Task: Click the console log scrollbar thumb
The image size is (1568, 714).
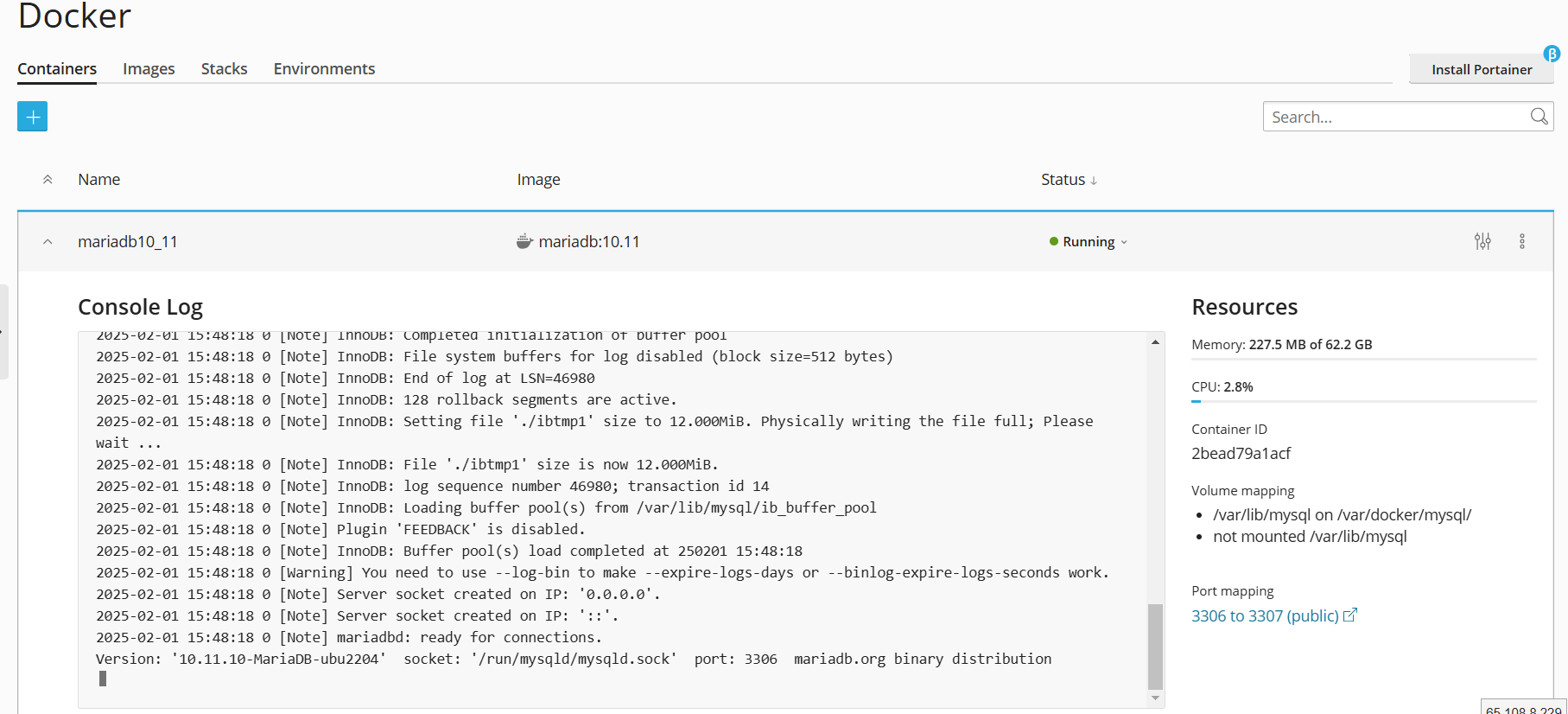Action: coord(1155,647)
